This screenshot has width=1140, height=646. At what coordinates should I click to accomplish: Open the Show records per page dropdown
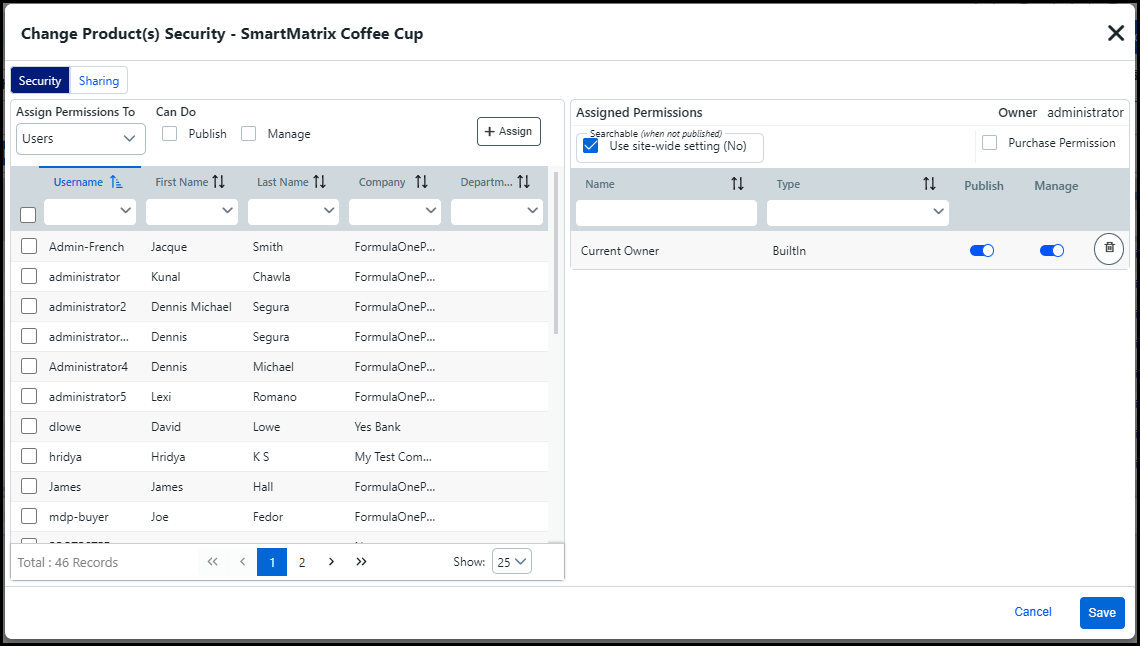click(x=511, y=562)
